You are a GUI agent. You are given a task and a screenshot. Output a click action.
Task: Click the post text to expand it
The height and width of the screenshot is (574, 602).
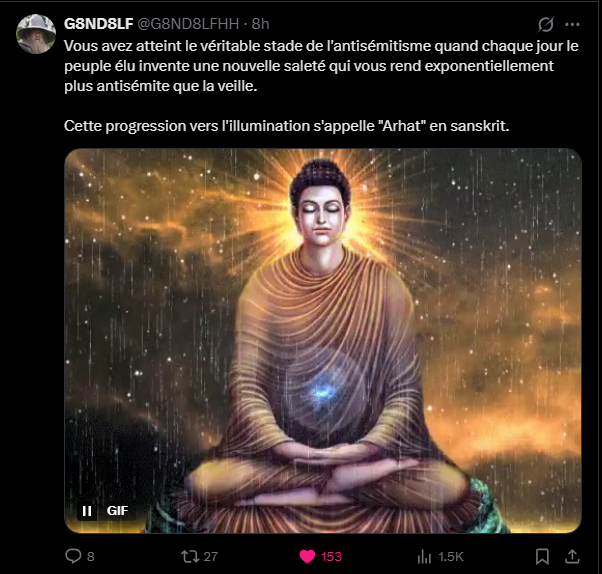(x=321, y=86)
